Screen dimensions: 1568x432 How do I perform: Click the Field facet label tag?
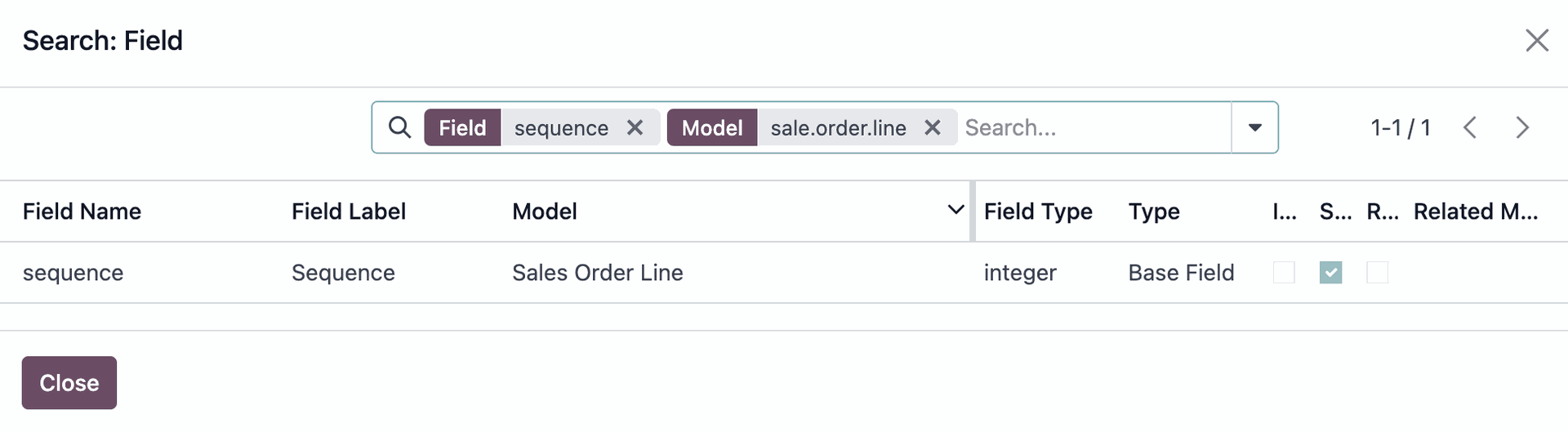462,127
